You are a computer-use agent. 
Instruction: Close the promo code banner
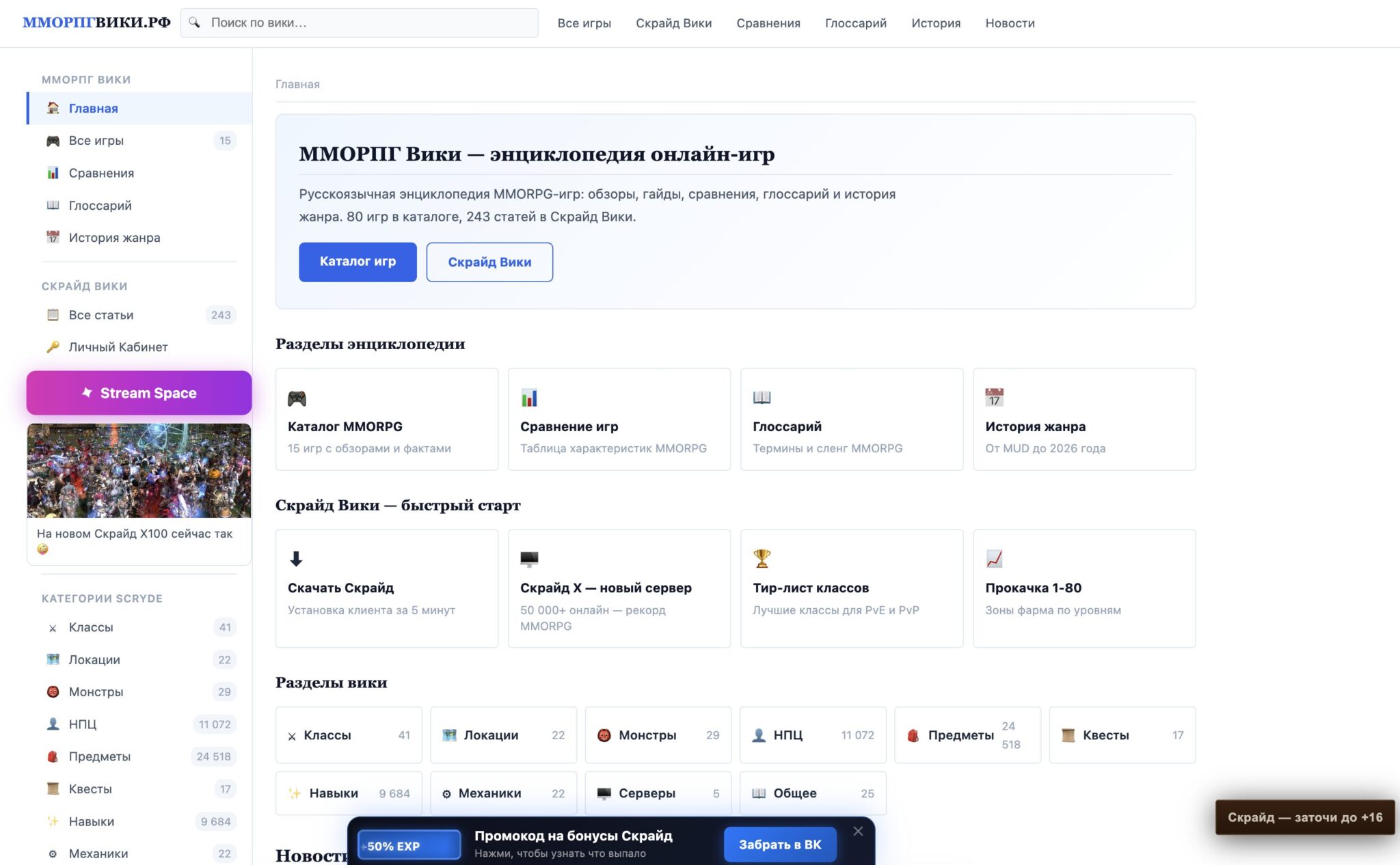coord(858,831)
